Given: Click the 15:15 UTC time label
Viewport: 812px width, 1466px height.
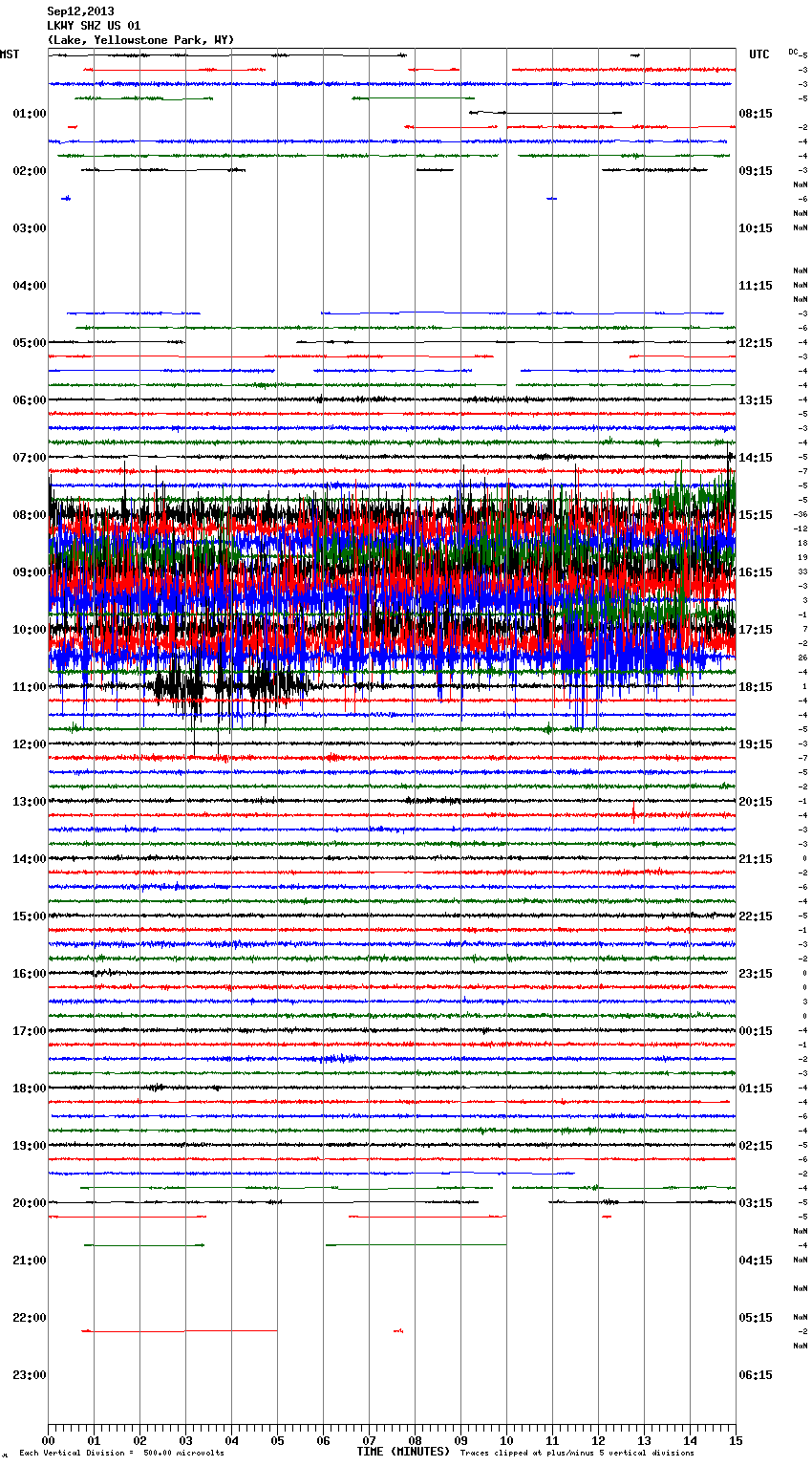Looking at the screenshot, I should tap(756, 515).
